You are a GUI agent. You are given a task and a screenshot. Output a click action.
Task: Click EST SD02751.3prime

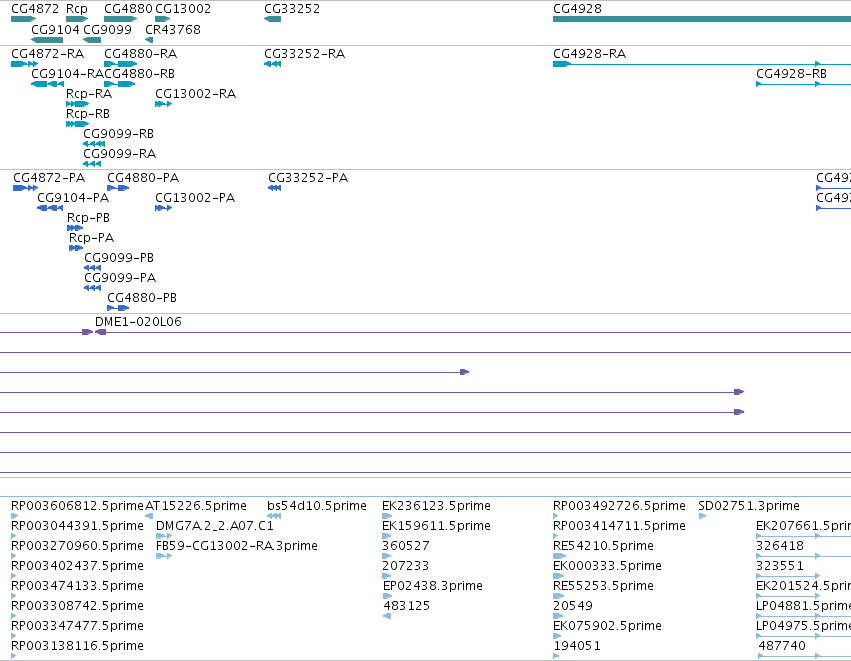coord(749,506)
